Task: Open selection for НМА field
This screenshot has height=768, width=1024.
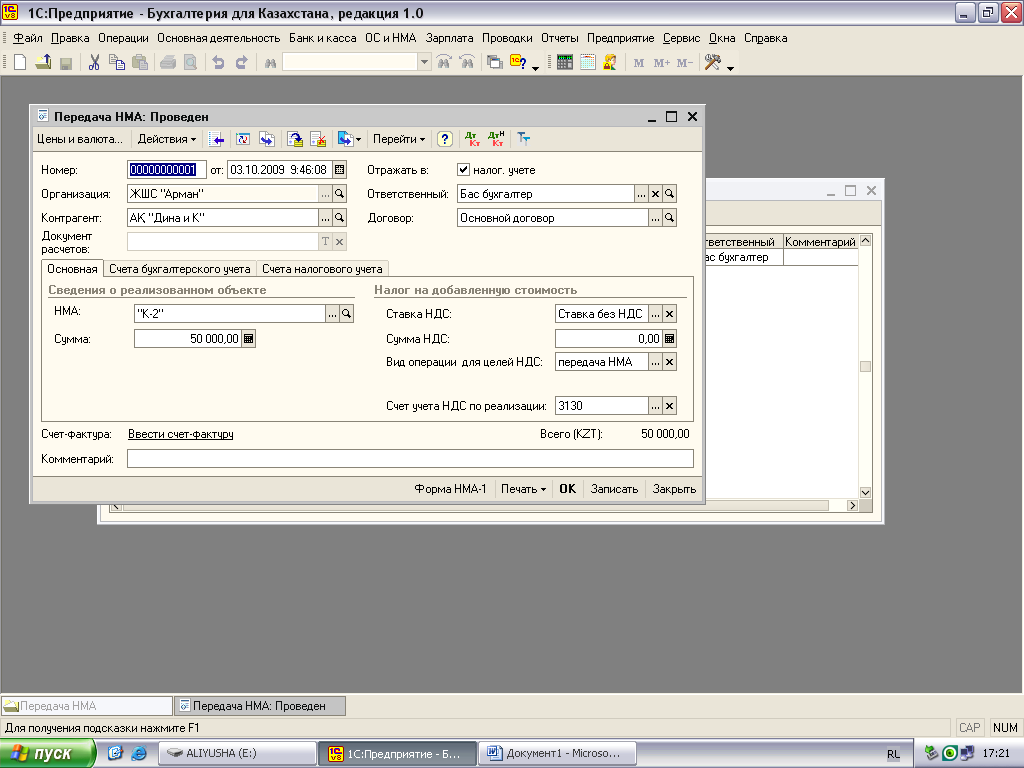Action: pyautogui.click(x=332, y=314)
